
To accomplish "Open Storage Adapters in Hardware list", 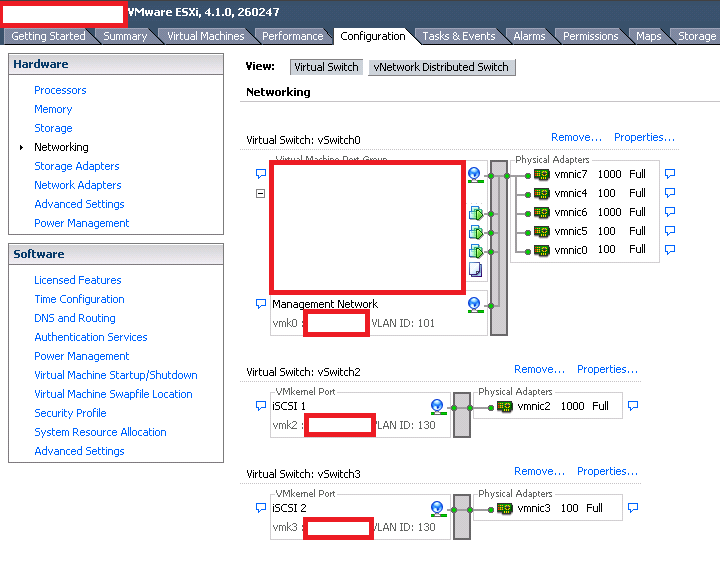I will point(77,166).
